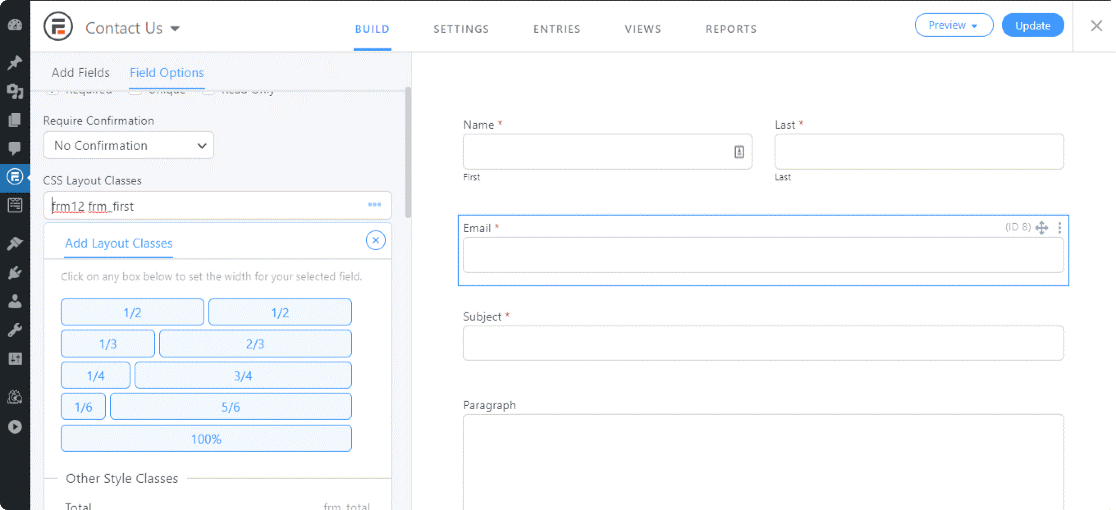
Task: Set field width with first 1/2 box
Action: pyautogui.click(x=132, y=312)
